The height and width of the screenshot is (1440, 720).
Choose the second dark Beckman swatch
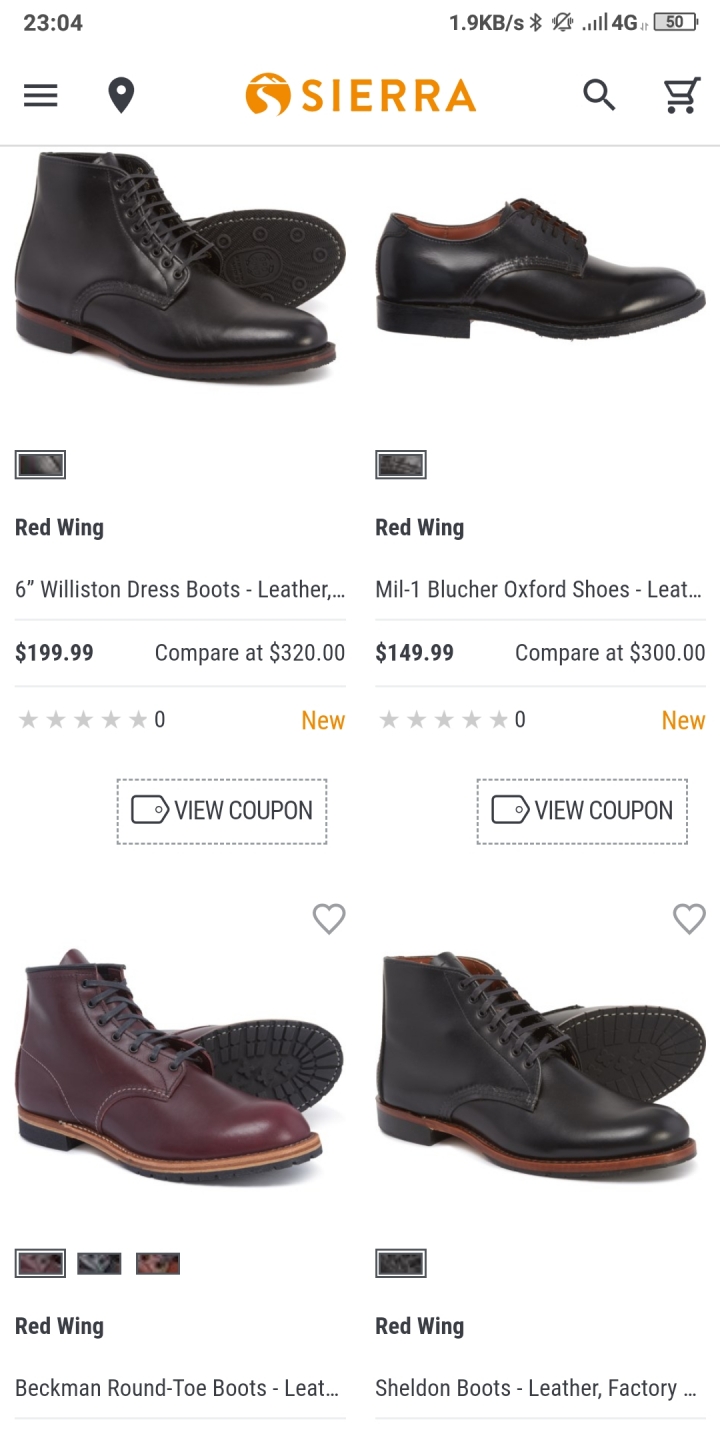click(99, 1264)
